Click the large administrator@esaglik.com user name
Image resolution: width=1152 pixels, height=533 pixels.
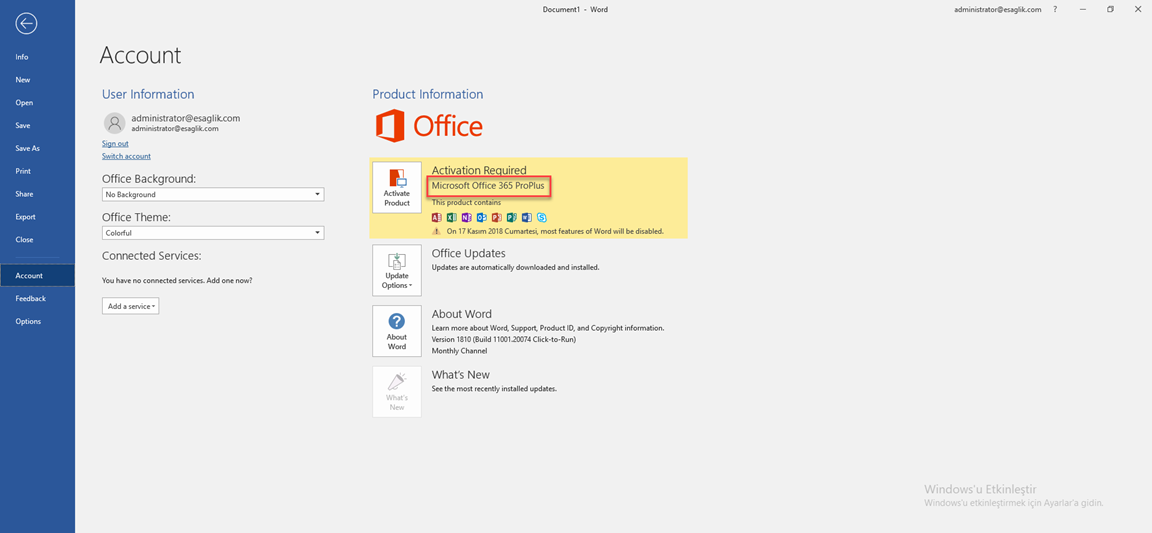(186, 118)
